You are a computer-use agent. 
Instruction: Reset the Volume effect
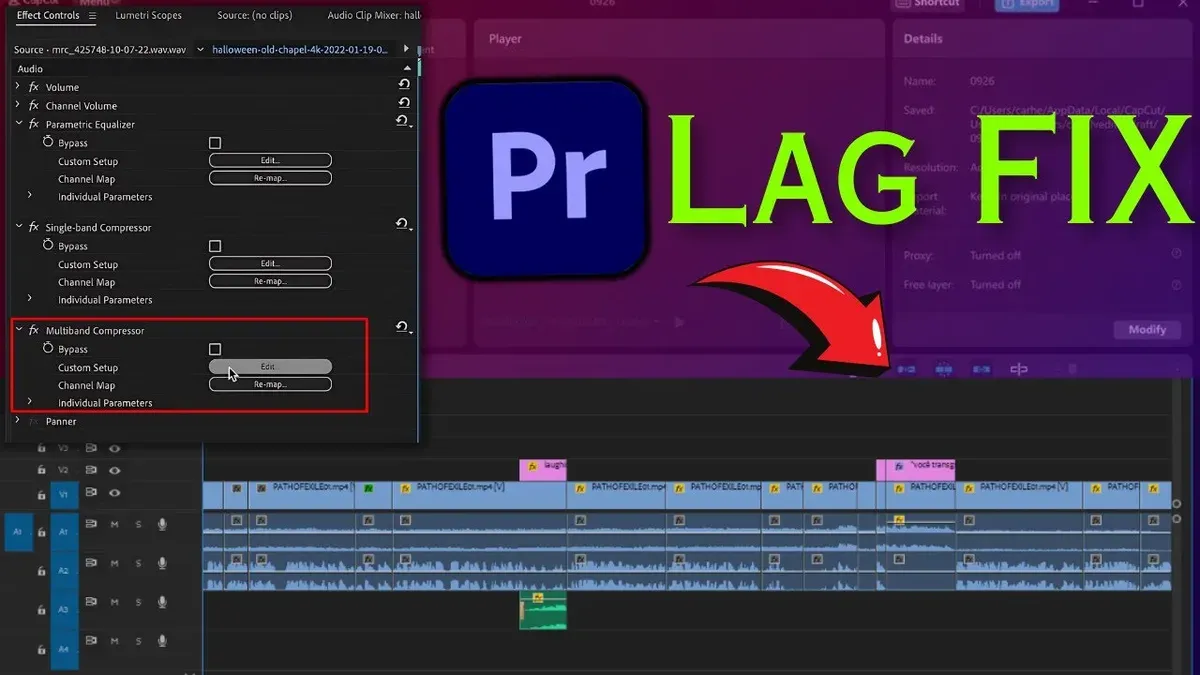[x=404, y=86]
